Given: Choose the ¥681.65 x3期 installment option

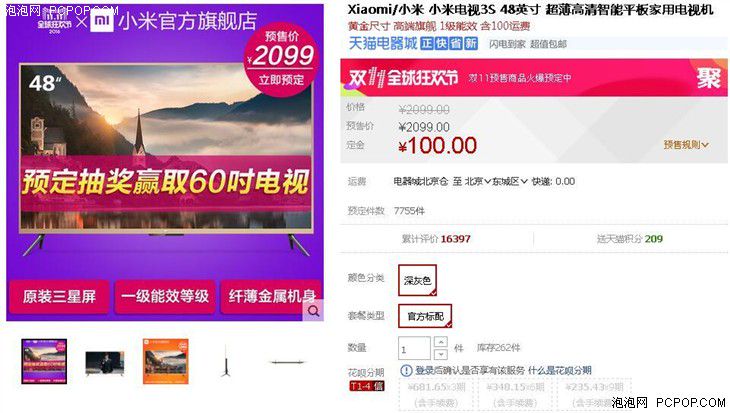Looking at the screenshot, I should [x=436, y=394].
